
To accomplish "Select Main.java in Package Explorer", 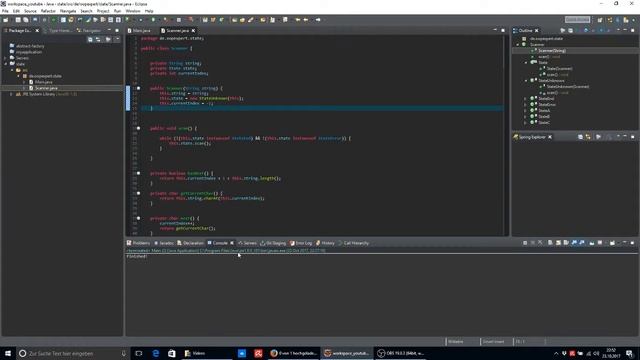I will [43, 82].
